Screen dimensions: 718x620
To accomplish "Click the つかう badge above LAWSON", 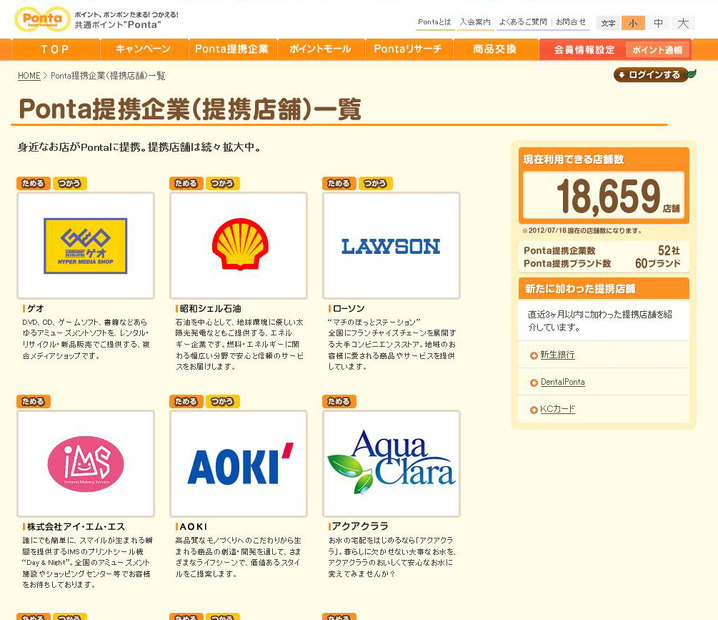I will click(375, 183).
